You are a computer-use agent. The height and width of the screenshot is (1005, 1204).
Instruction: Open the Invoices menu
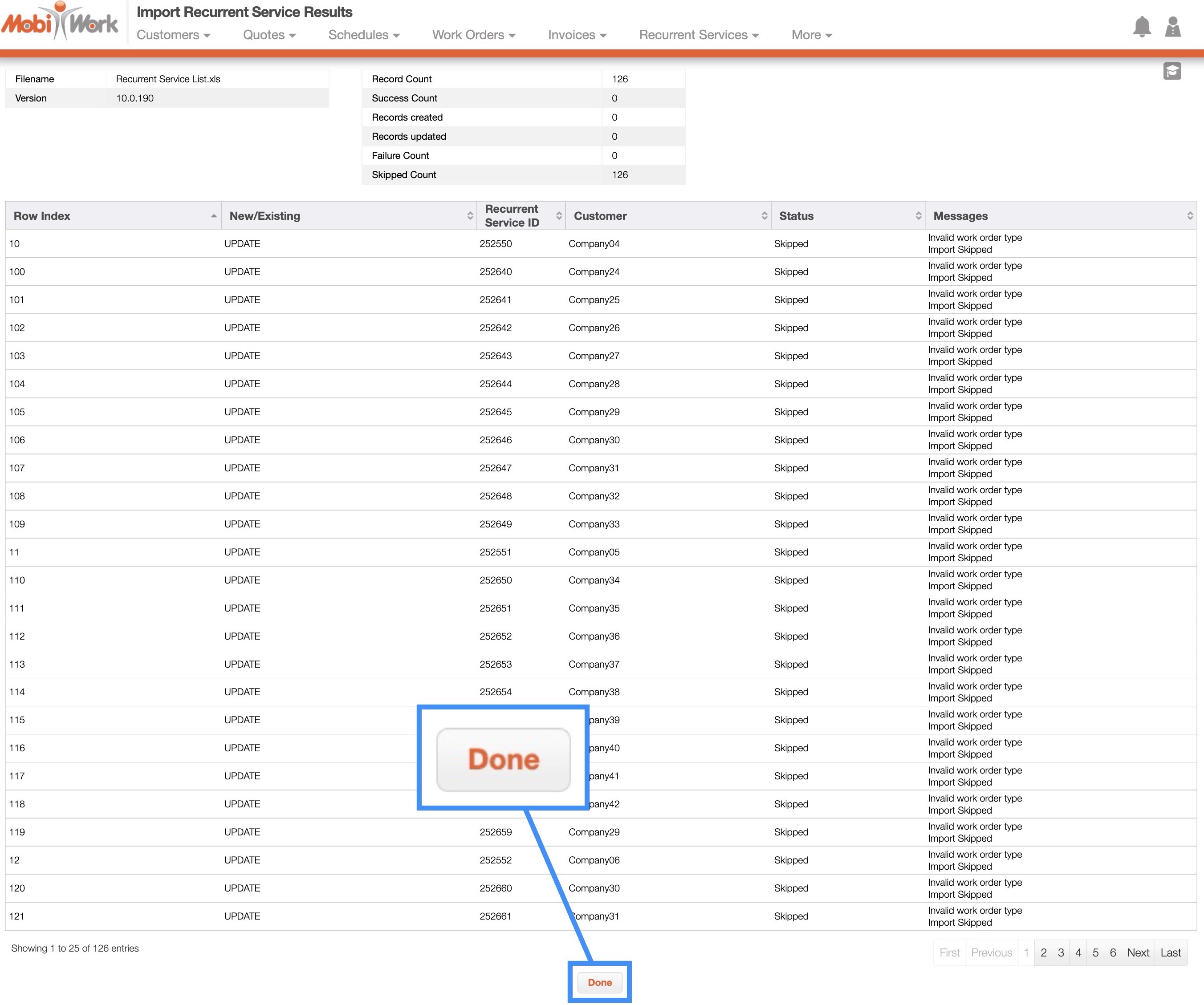[577, 35]
